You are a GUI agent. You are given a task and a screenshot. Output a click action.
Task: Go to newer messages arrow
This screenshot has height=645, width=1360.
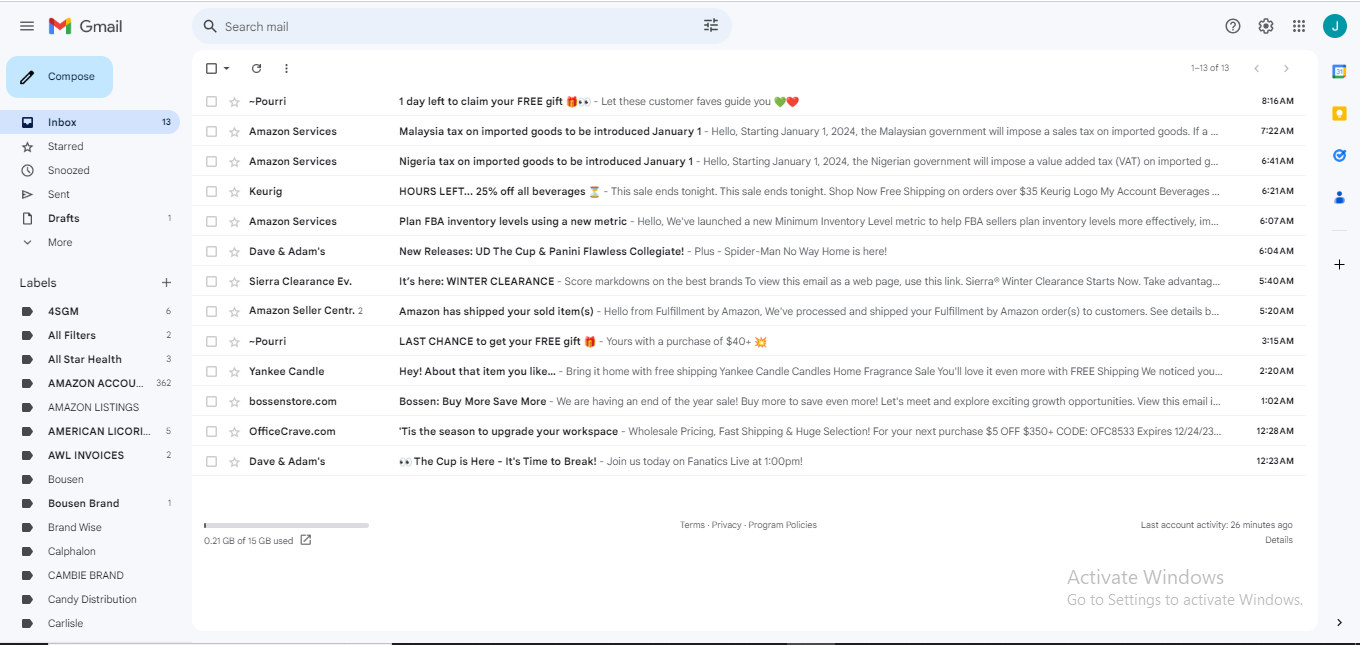coord(1257,68)
